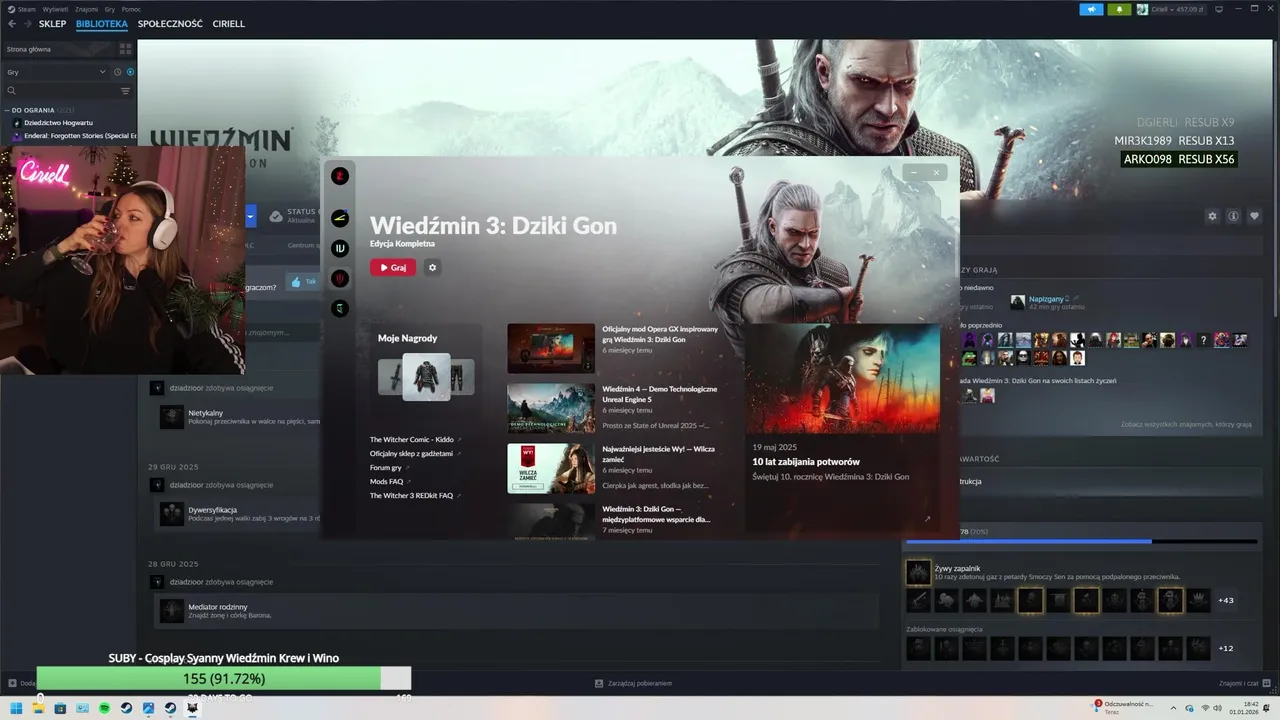Click the cloud status icon
Viewport: 1280px width, 720px height.
click(275, 216)
